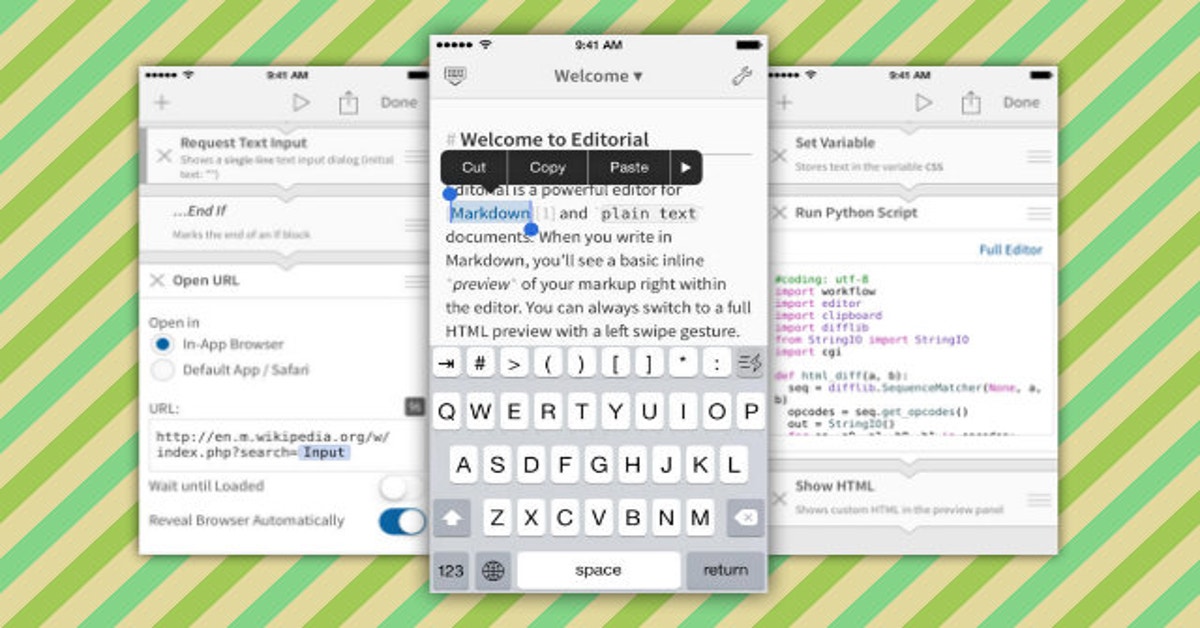This screenshot has width=1200, height=628.
Task: Grab reorder handle of Set Variable action
Action: tap(1039, 157)
